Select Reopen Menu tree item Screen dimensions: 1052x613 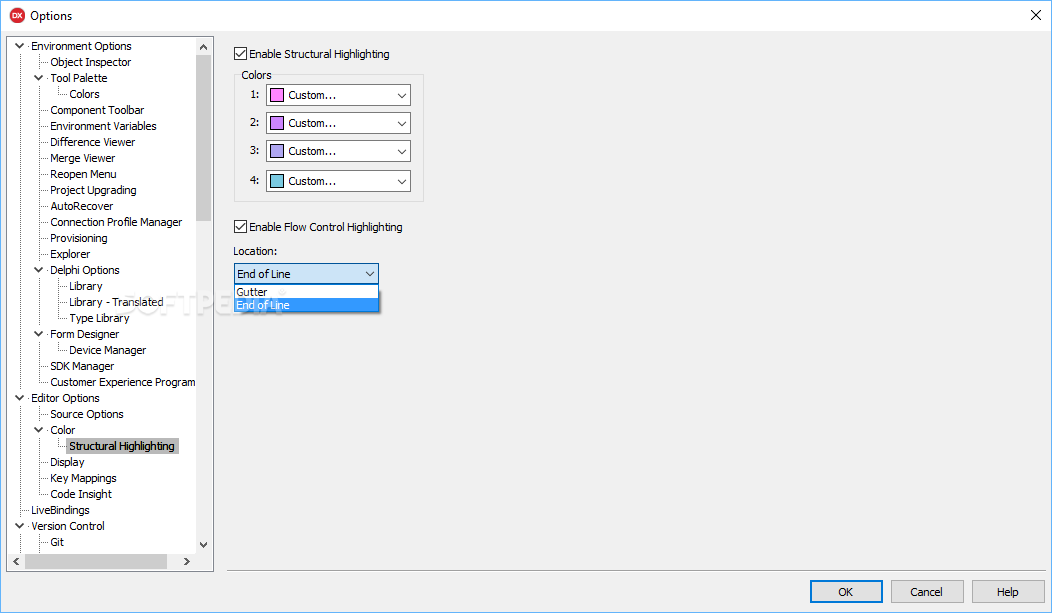83,174
